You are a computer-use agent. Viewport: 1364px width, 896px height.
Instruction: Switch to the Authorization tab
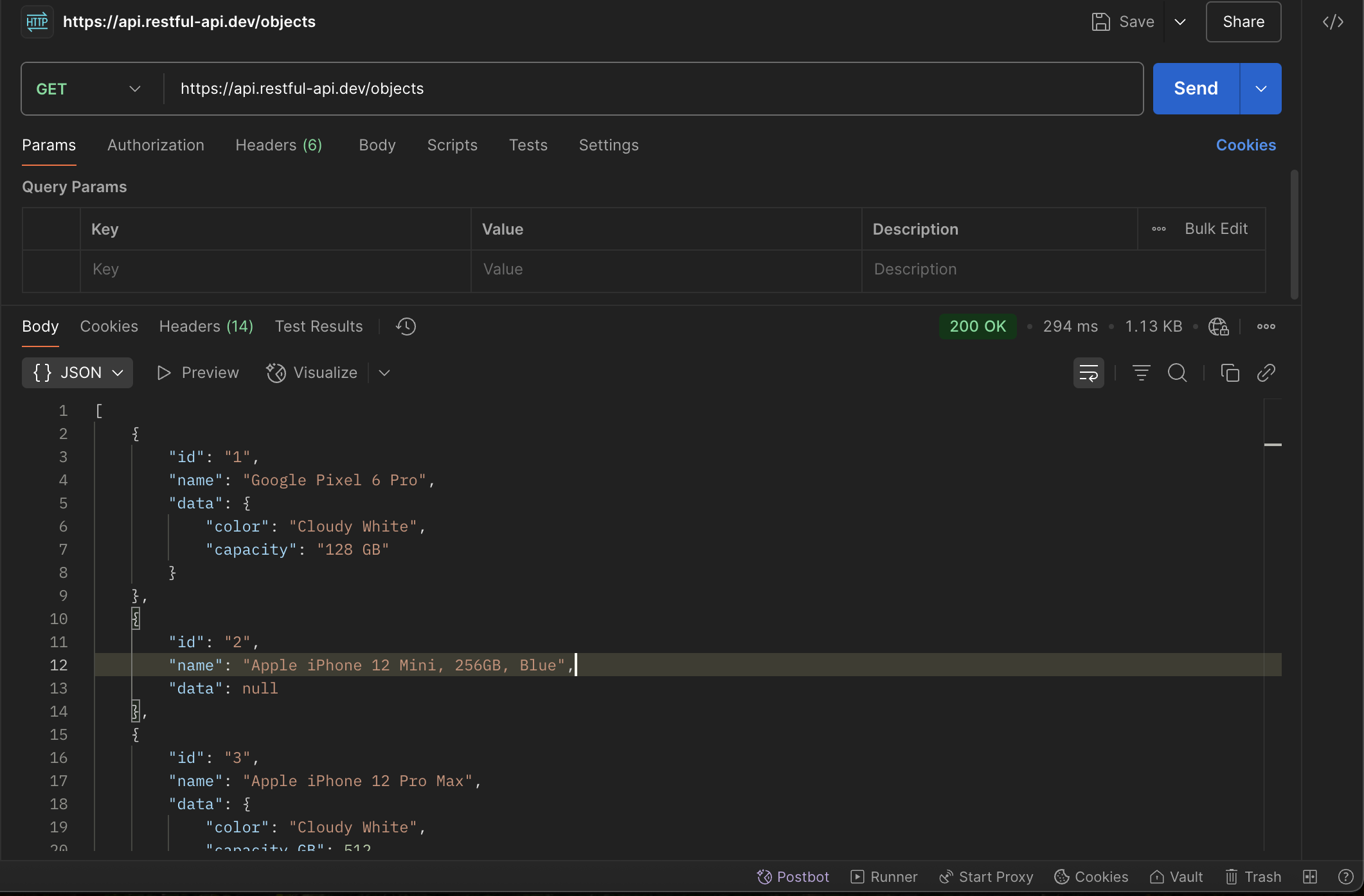coord(156,145)
